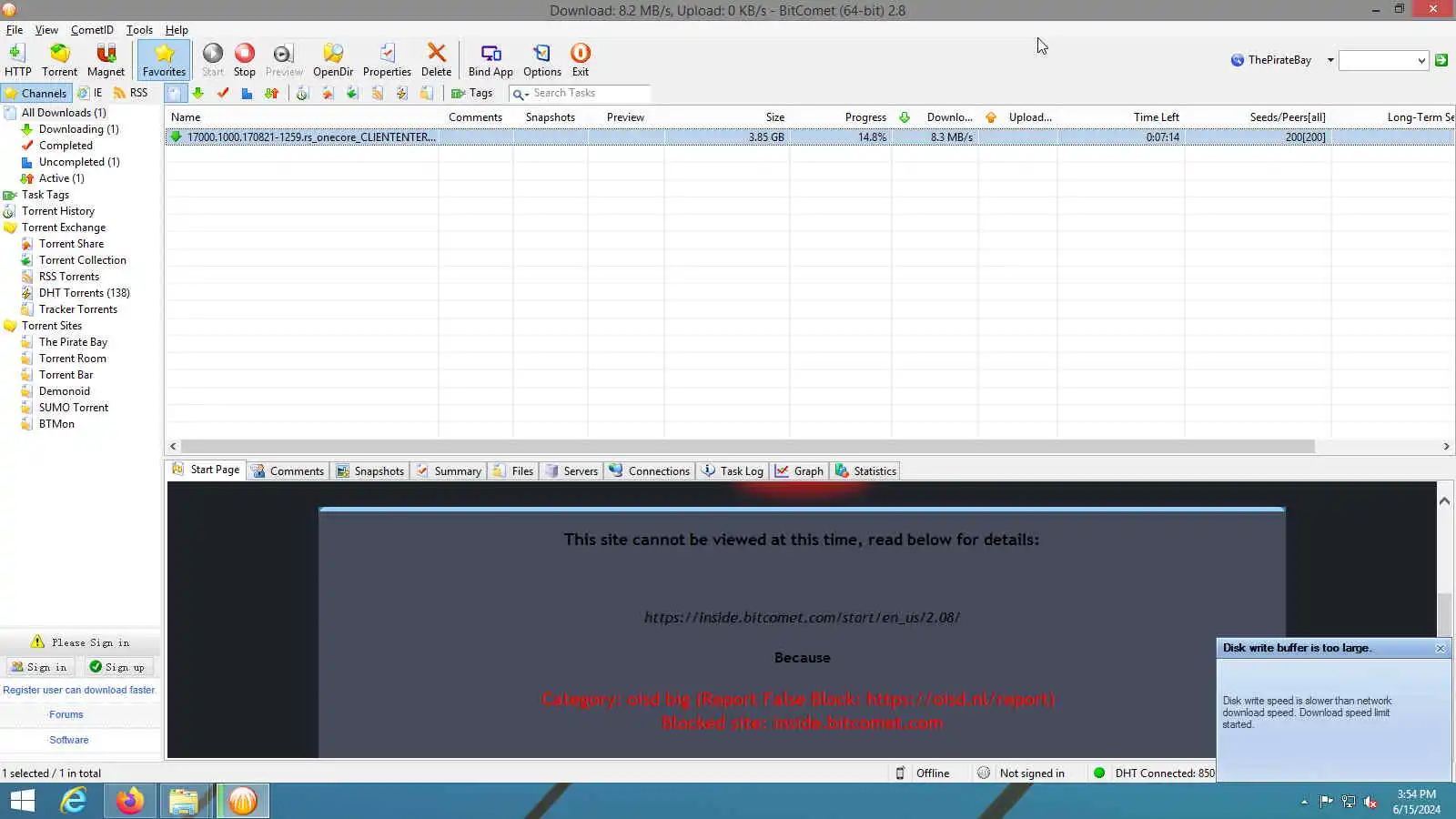
Task: Open Torrent History in sidebar
Action: tap(58, 211)
